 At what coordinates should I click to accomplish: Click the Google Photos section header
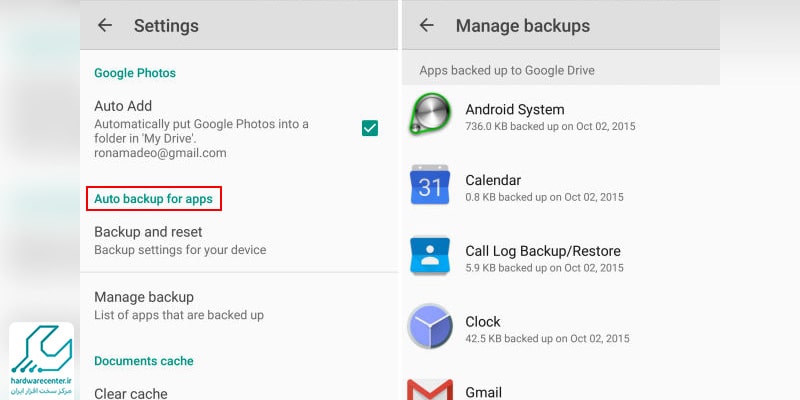click(135, 73)
